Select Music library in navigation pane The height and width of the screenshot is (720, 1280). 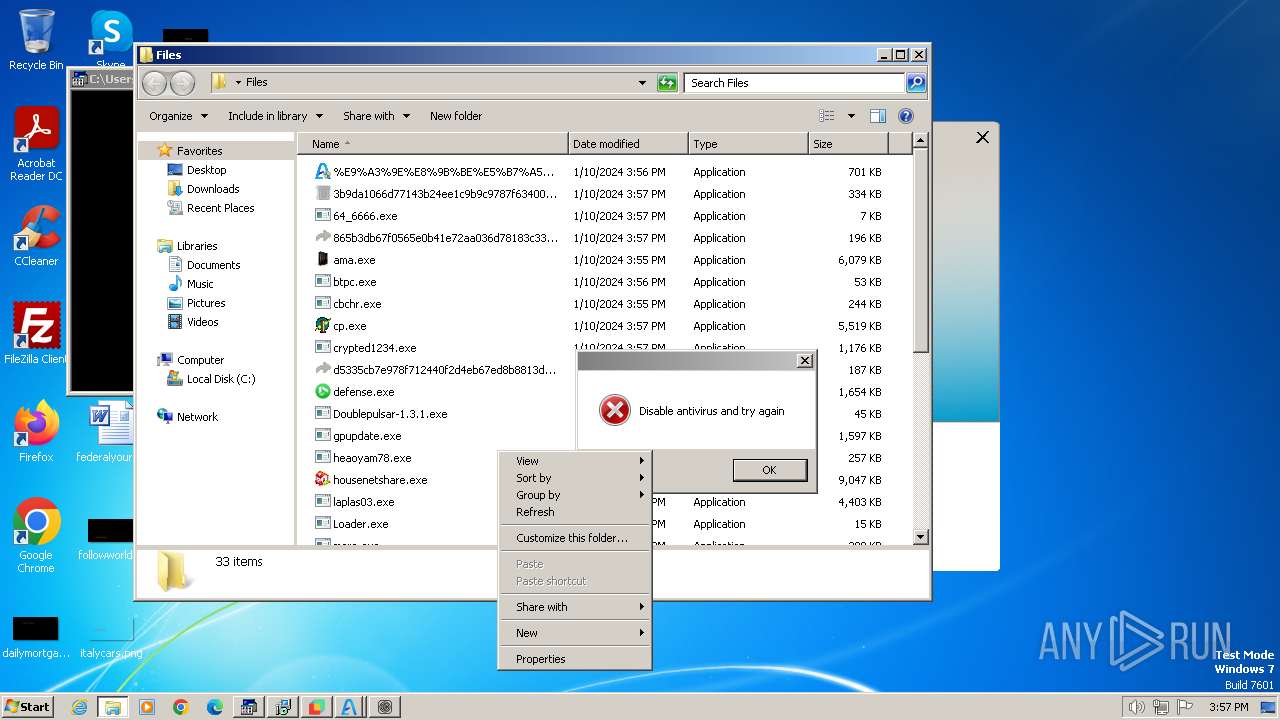pos(200,284)
